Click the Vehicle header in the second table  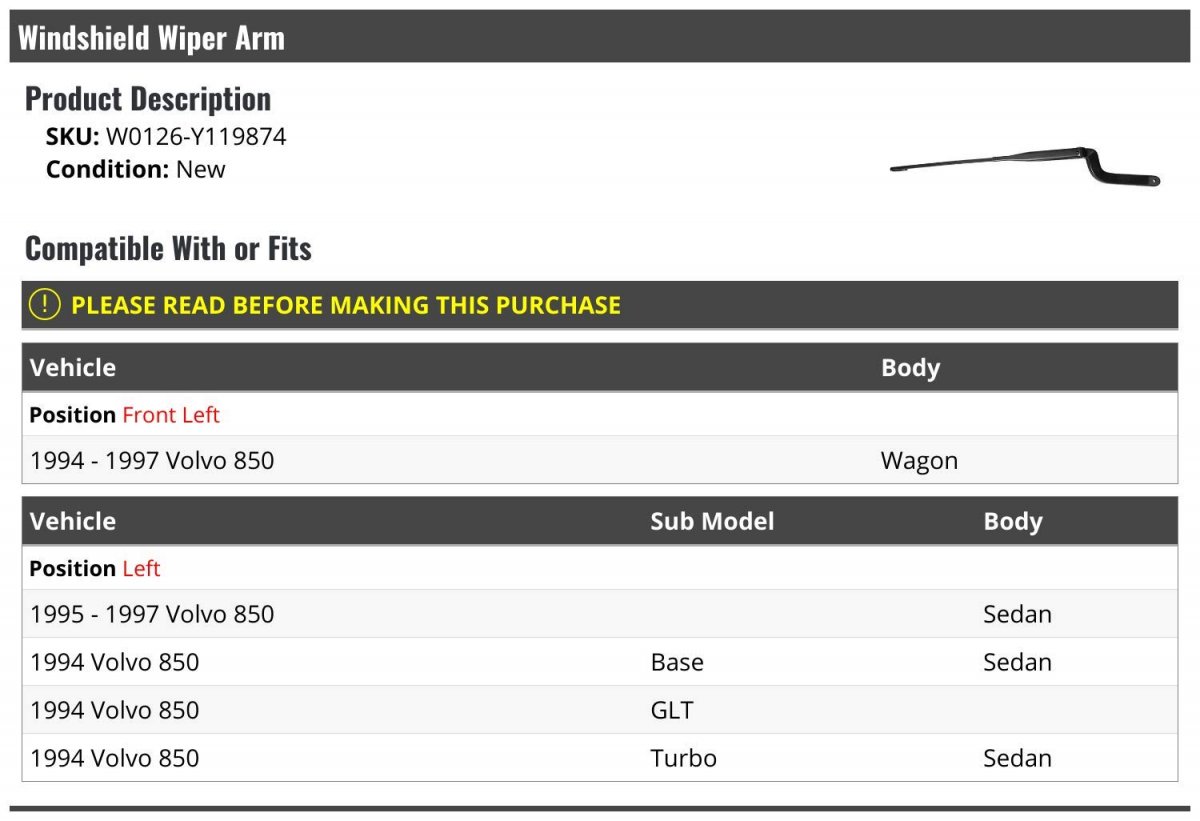73,521
